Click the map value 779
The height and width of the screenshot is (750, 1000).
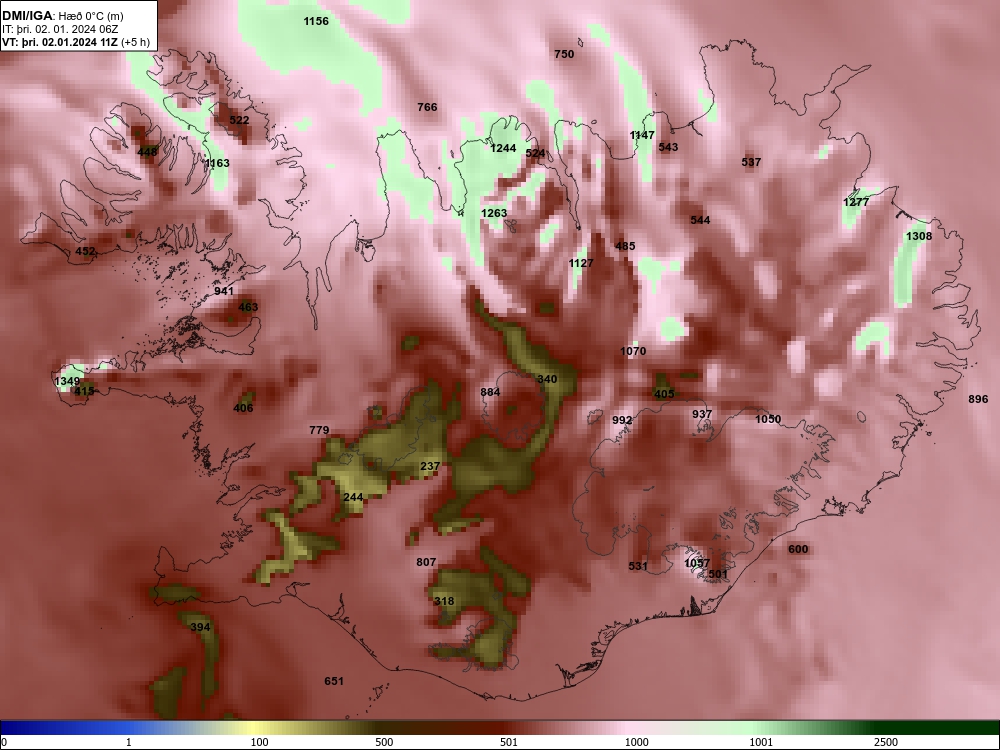coord(319,430)
